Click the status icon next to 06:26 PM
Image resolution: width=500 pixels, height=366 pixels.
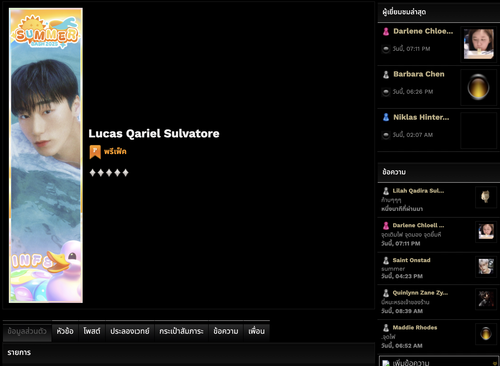(x=386, y=92)
